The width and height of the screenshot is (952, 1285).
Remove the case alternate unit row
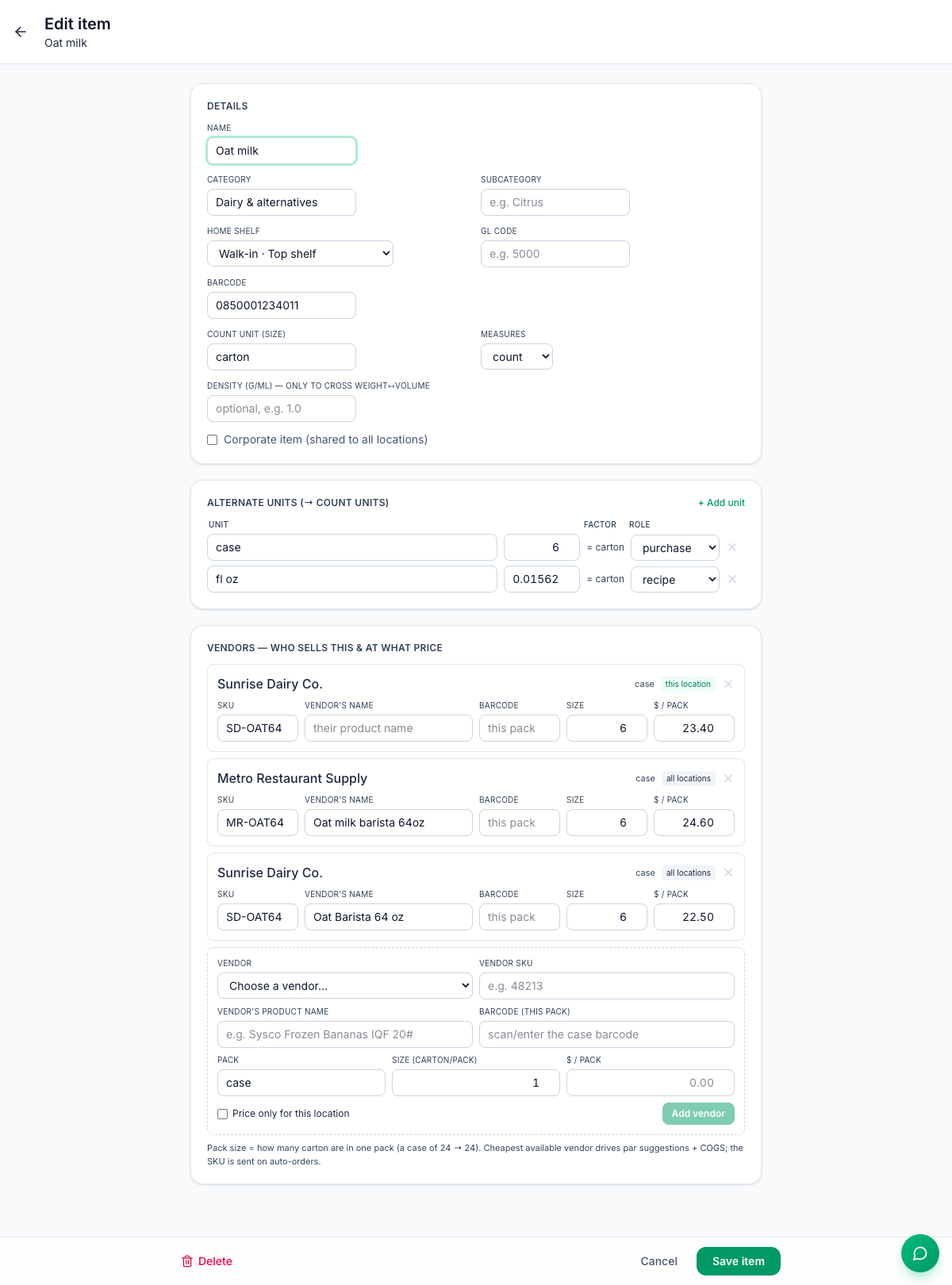[x=732, y=547]
